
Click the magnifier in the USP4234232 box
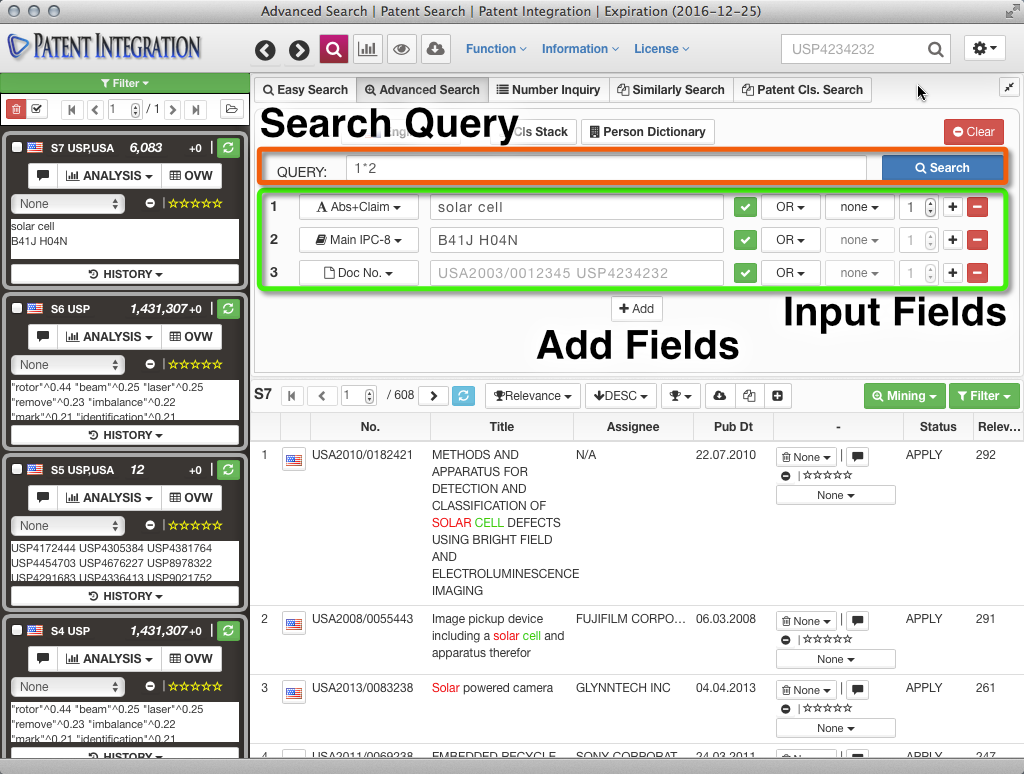click(935, 49)
